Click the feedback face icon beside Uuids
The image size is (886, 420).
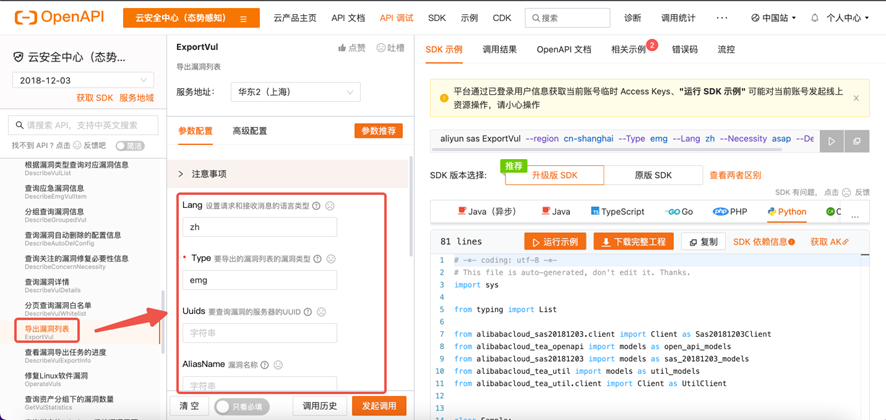pos(321,311)
